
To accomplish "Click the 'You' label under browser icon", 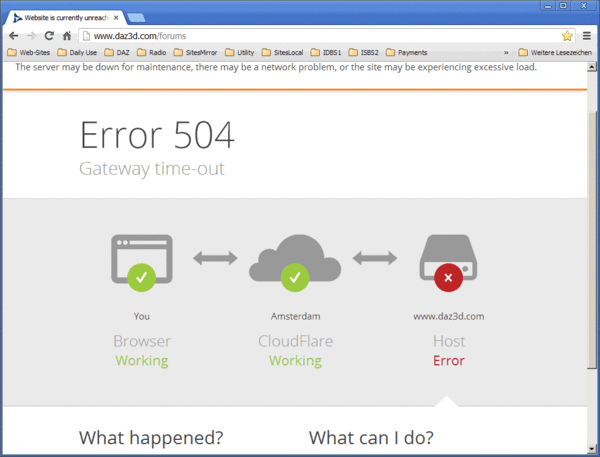I will click(x=142, y=316).
